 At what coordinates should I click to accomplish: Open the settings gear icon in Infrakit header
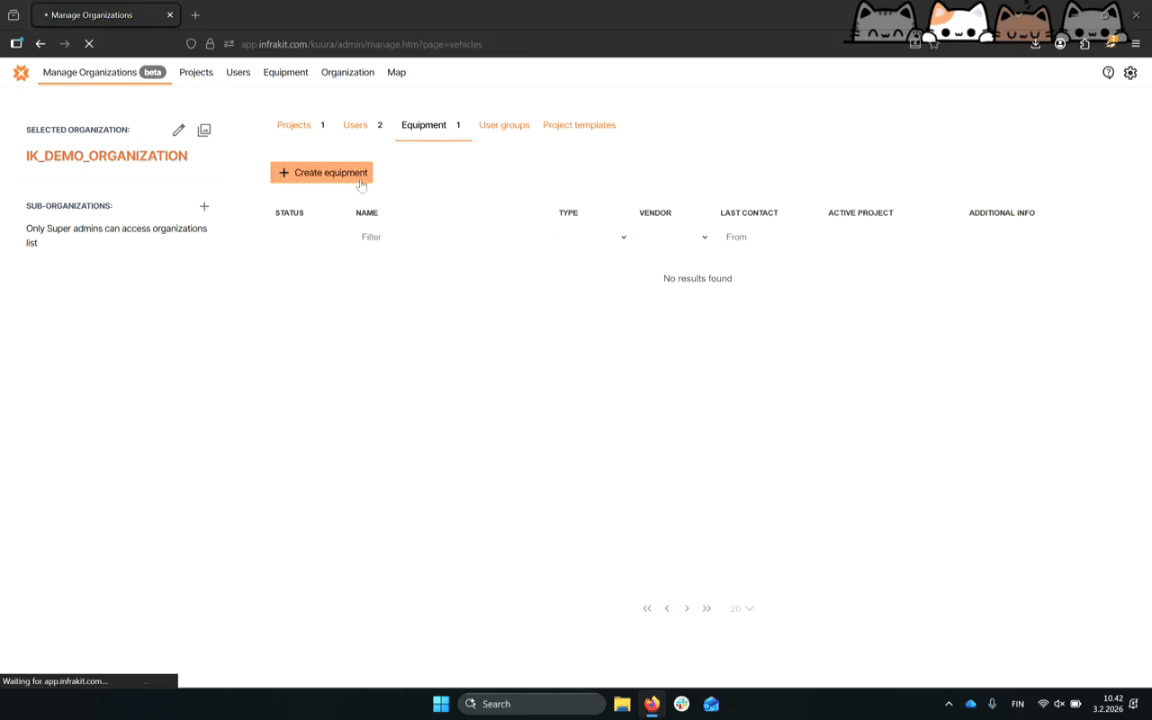[1130, 72]
